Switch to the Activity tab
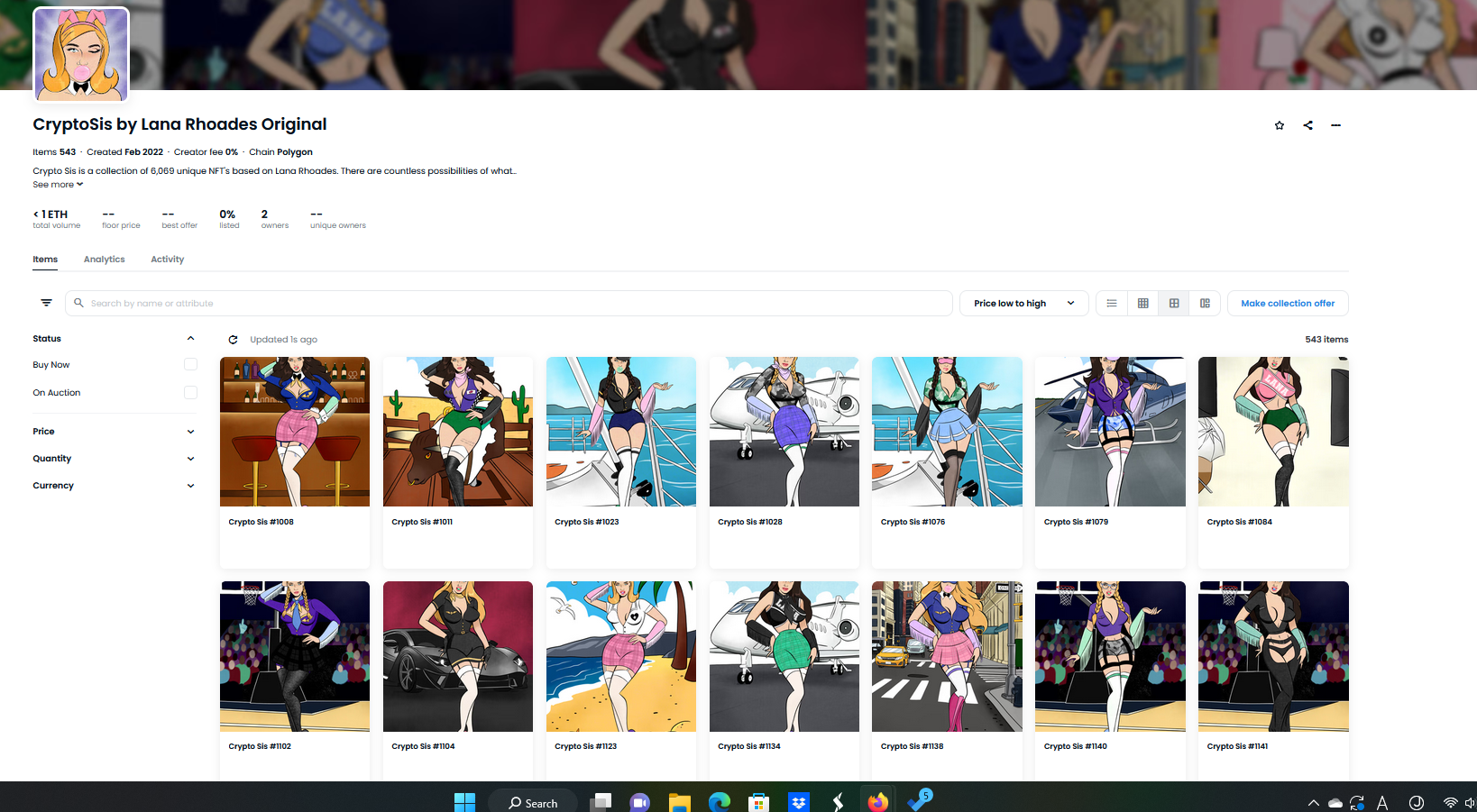 [x=167, y=260]
